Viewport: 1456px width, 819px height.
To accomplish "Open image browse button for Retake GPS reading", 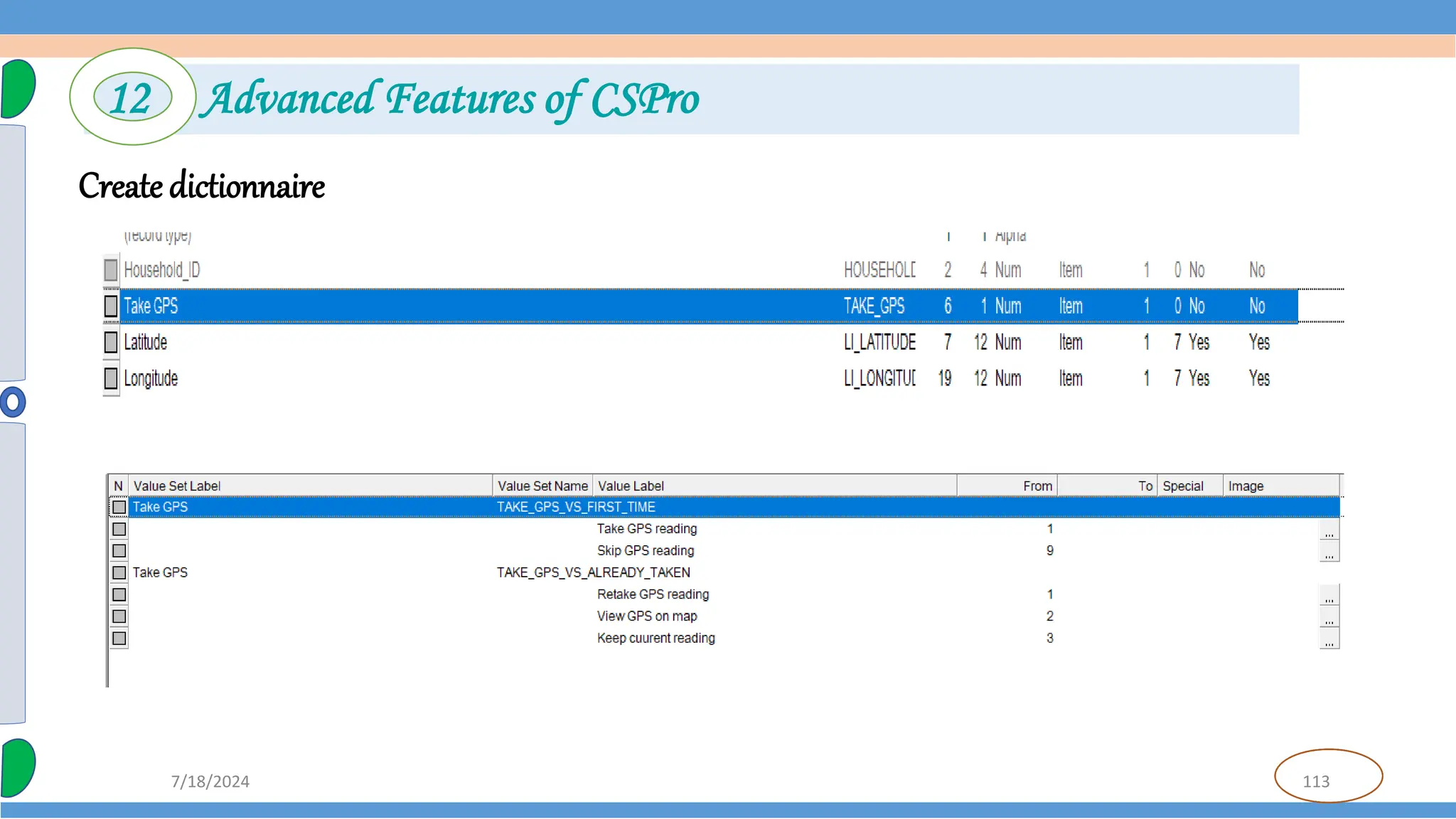I will 1329,595.
